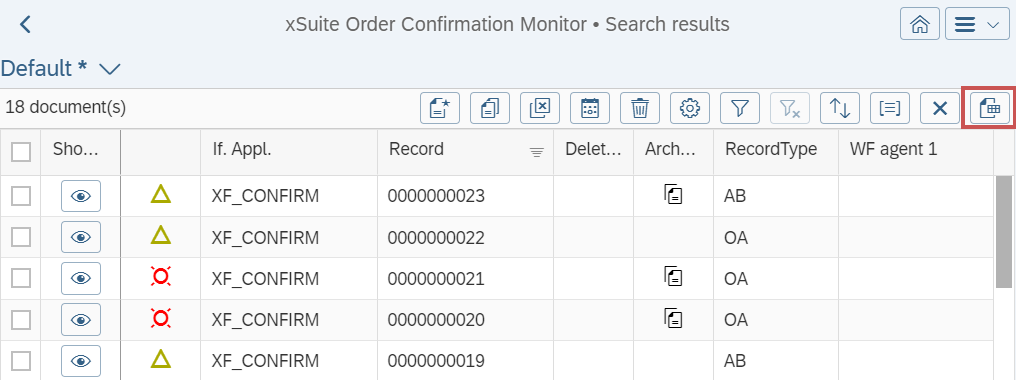Click the sort up-down arrows icon

(840, 108)
